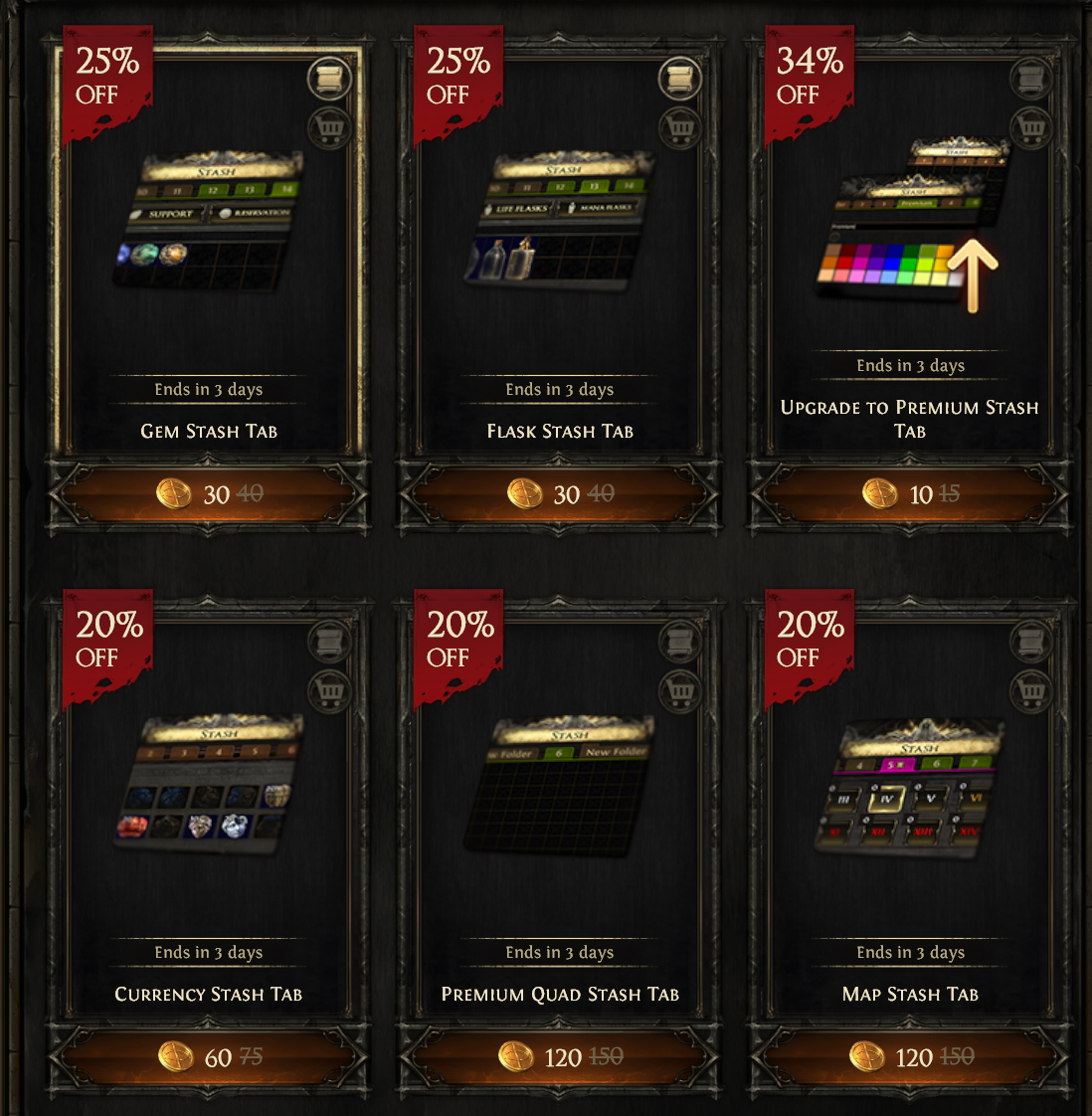Add Gem Stash Tab to cart
1092x1116 pixels.
point(329,127)
